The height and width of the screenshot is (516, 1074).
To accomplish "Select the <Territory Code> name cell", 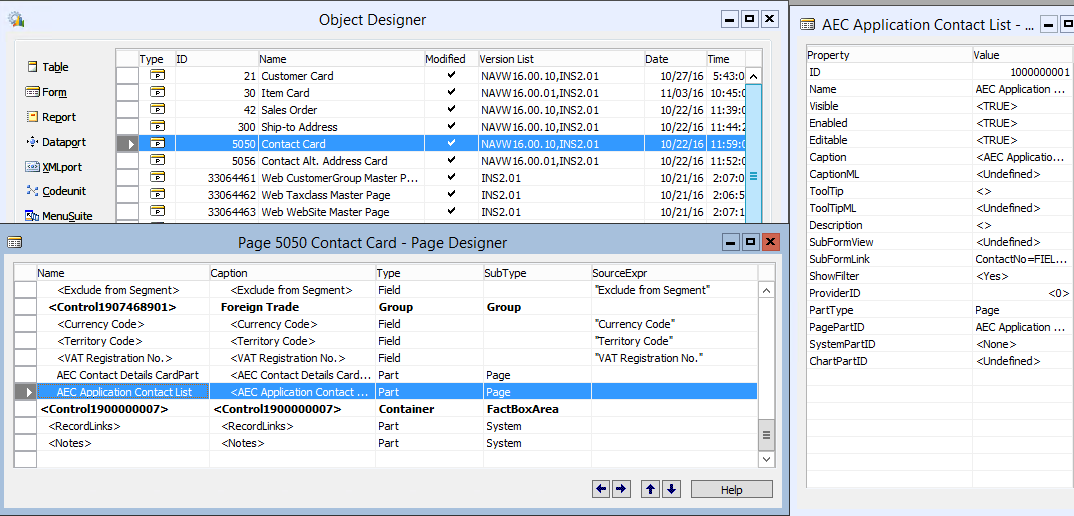I will (123, 341).
